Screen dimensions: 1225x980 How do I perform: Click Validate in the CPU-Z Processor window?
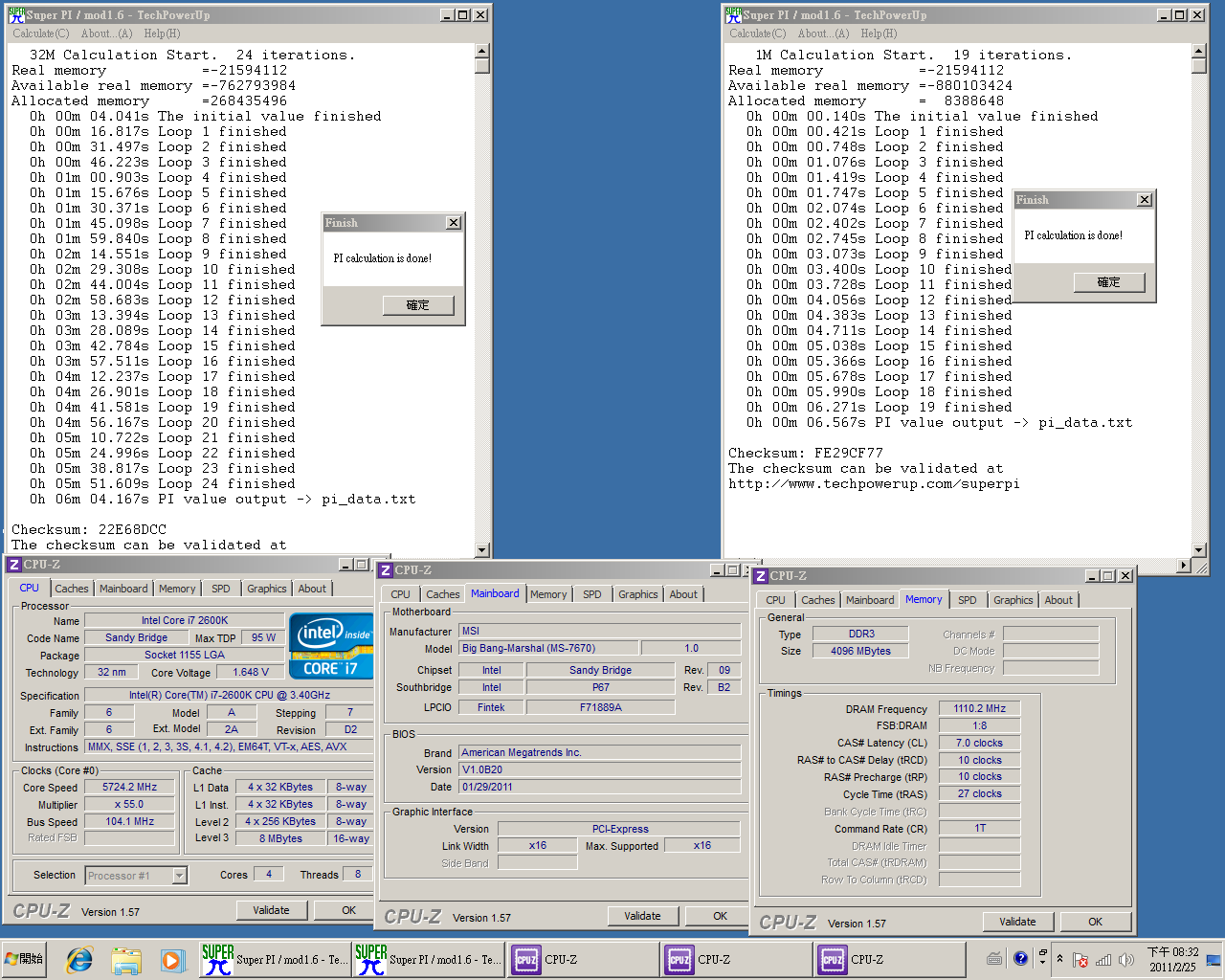271,910
